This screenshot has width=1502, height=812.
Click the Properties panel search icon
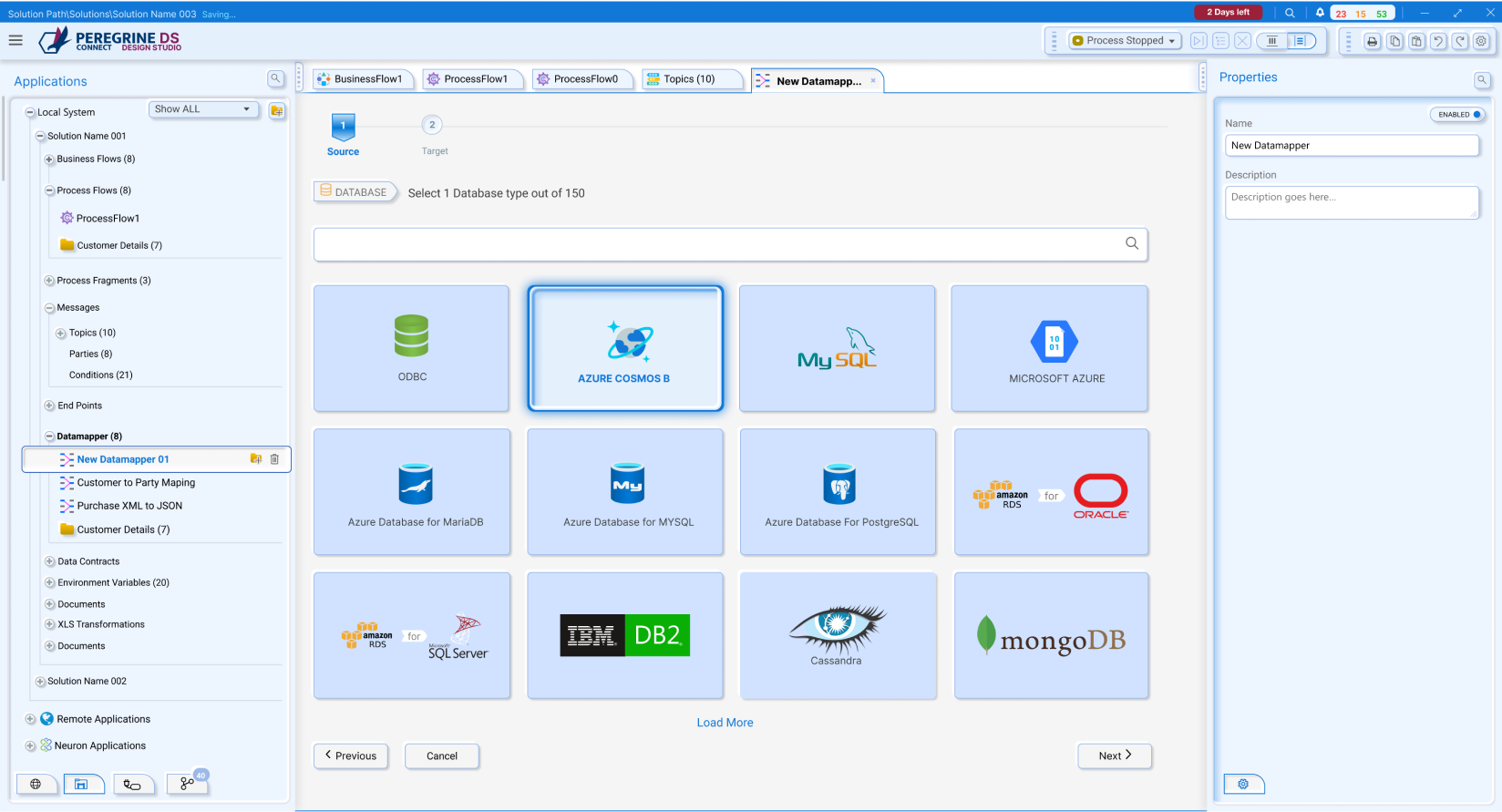pos(1482,80)
